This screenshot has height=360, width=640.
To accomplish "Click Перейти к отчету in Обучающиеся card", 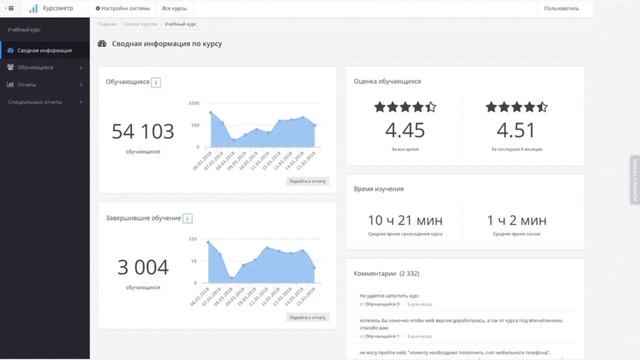I will tap(307, 181).
